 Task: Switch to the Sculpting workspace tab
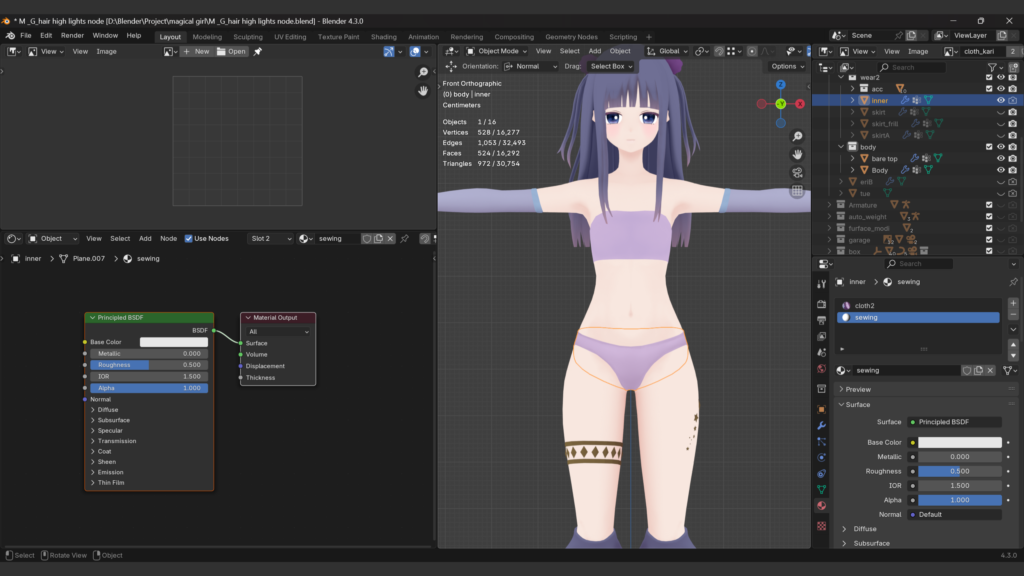tap(247, 37)
